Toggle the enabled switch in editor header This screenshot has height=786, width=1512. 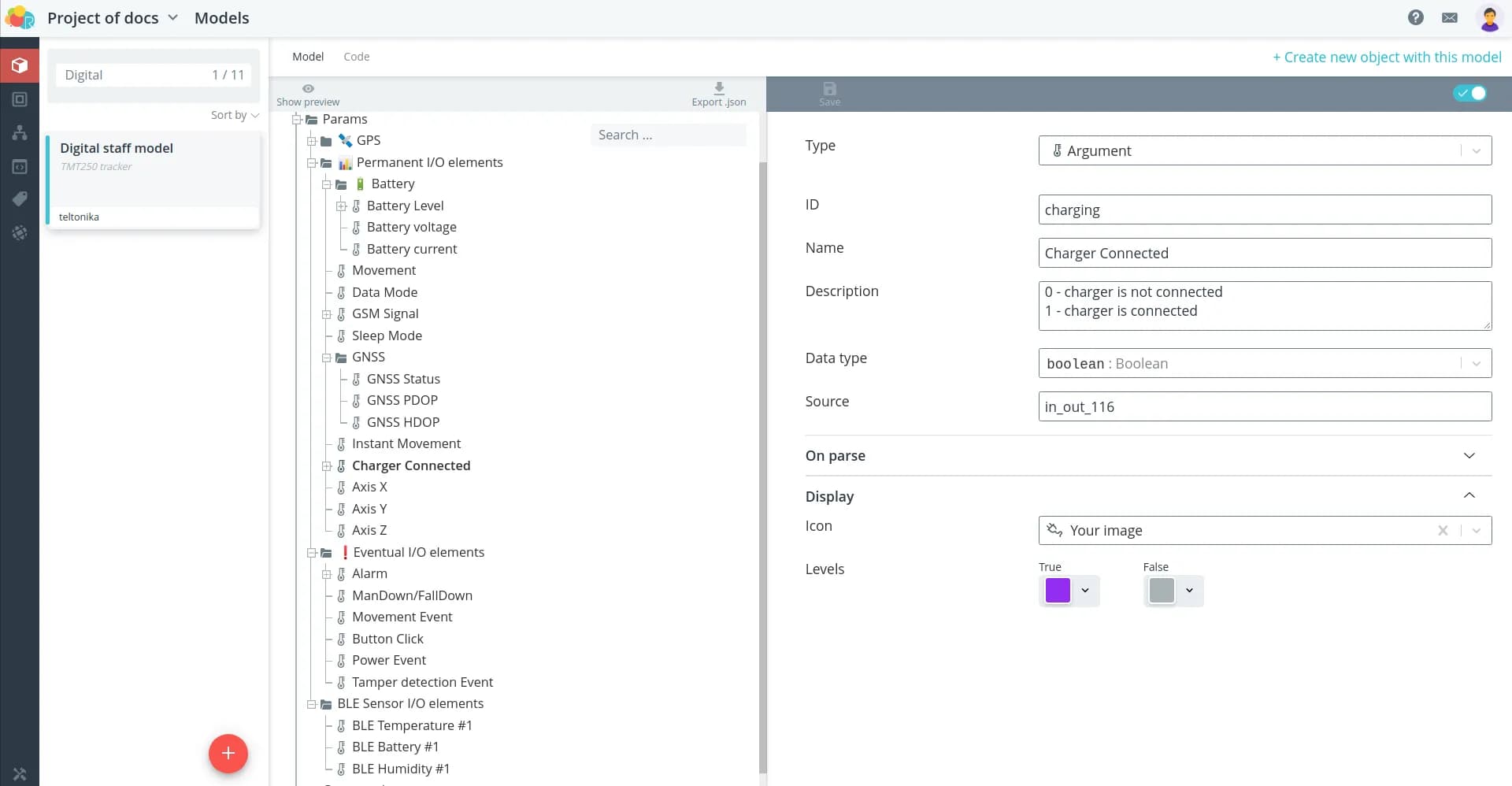click(1469, 93)
